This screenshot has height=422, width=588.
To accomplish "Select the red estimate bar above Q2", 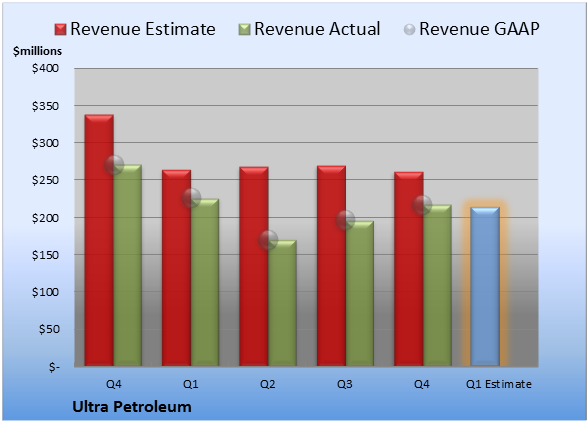I will click(x=254, y=266).
